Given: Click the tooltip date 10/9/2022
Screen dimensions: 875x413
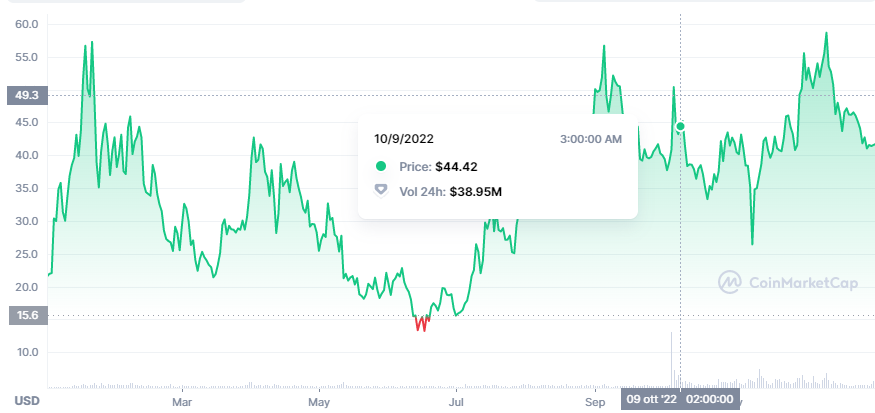Looking at the screenshot, I should coord(404,139).
